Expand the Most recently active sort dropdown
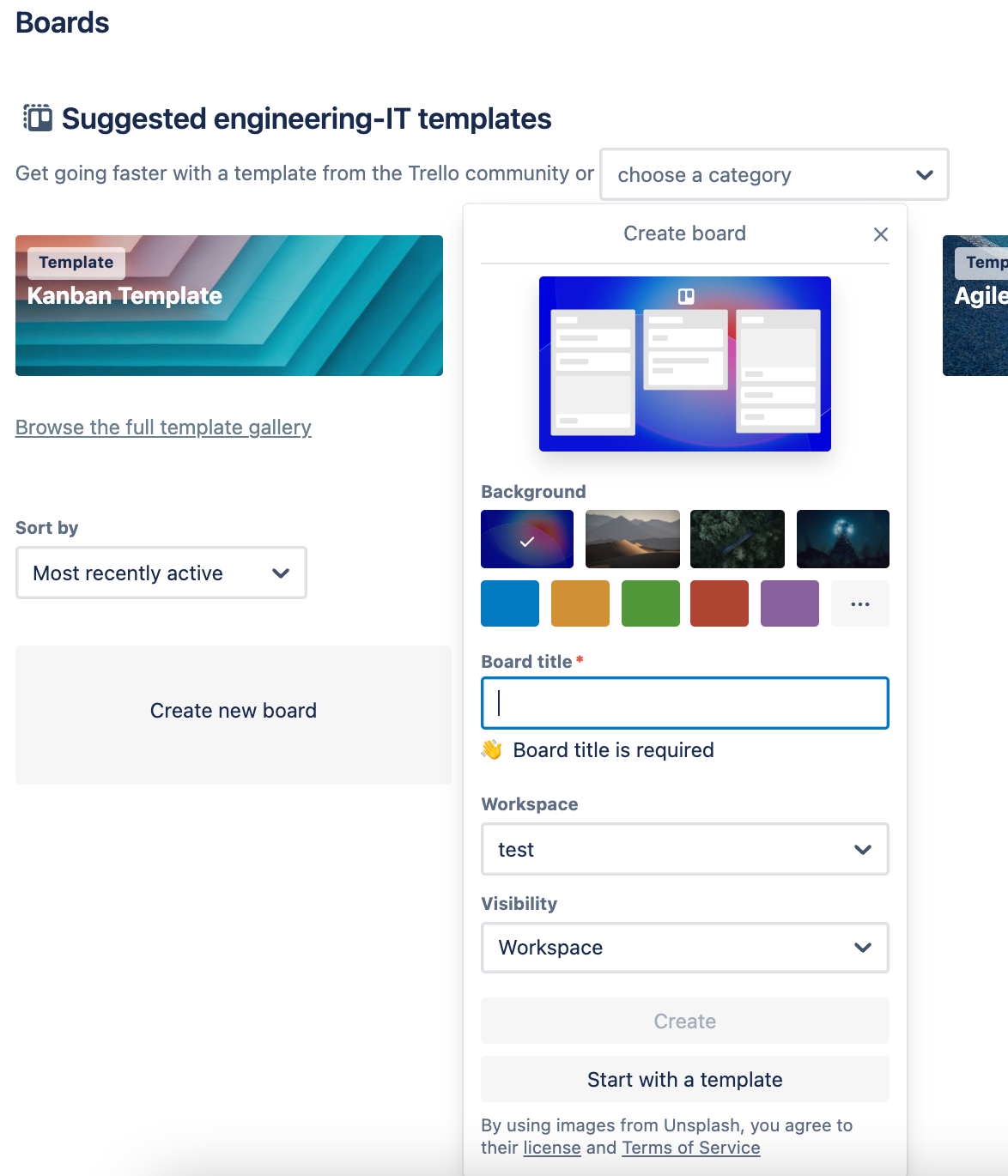 pyautogui.click(x=161, y=573)
